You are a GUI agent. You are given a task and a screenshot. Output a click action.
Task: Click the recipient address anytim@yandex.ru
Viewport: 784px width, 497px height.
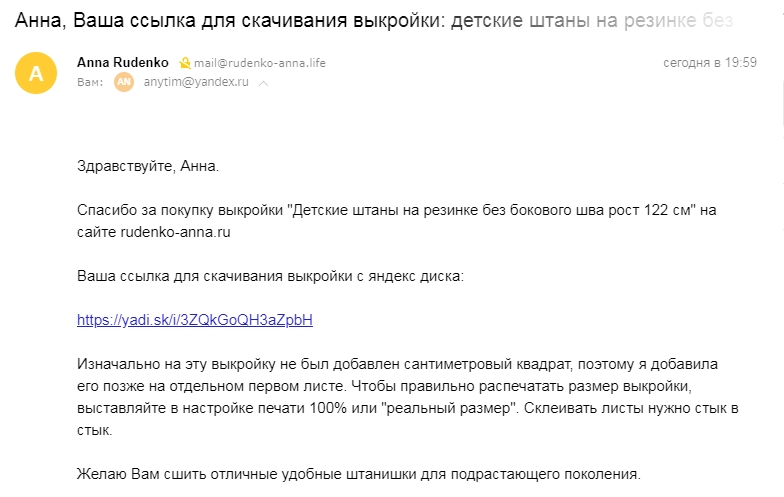pos(196,82)
